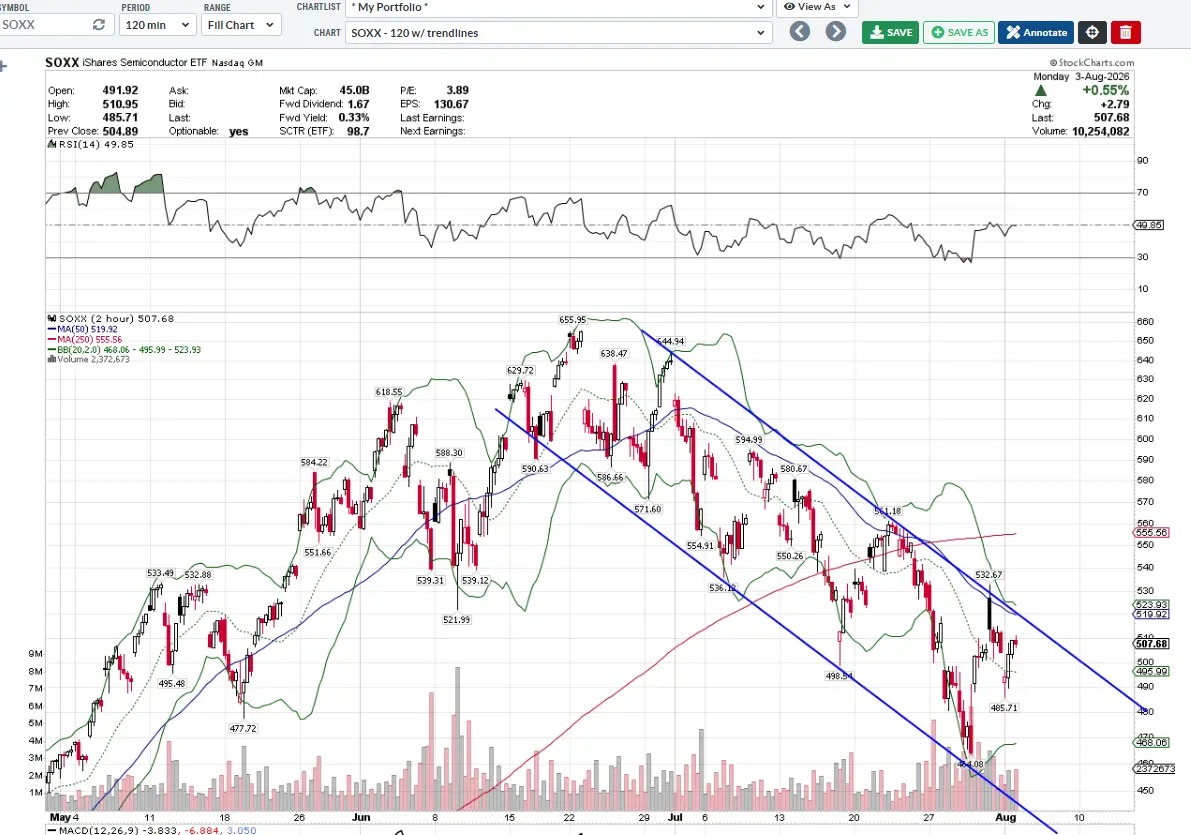Click the 638.47 price label
This screenshot has height=835, width=1191.
tap(614, 353)
